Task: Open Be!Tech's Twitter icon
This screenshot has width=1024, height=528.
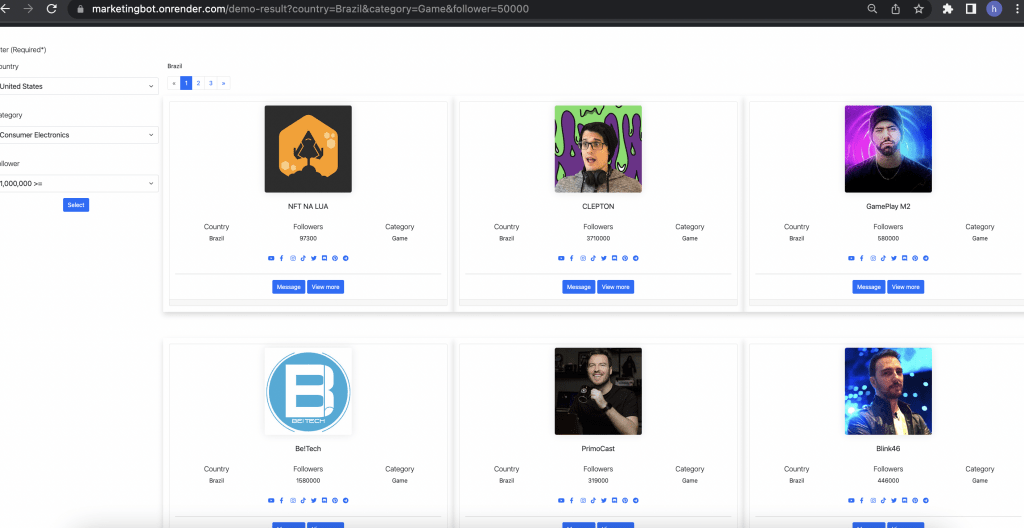Action: coord(313,501)
